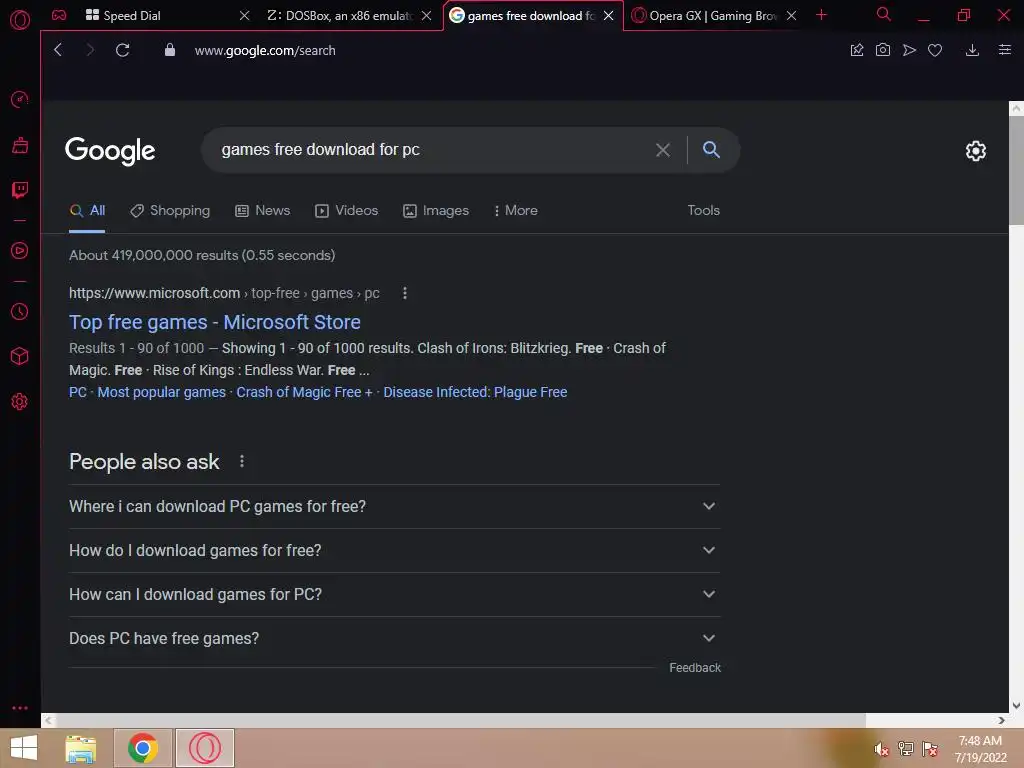Open the Tools search options

point(703,210)
